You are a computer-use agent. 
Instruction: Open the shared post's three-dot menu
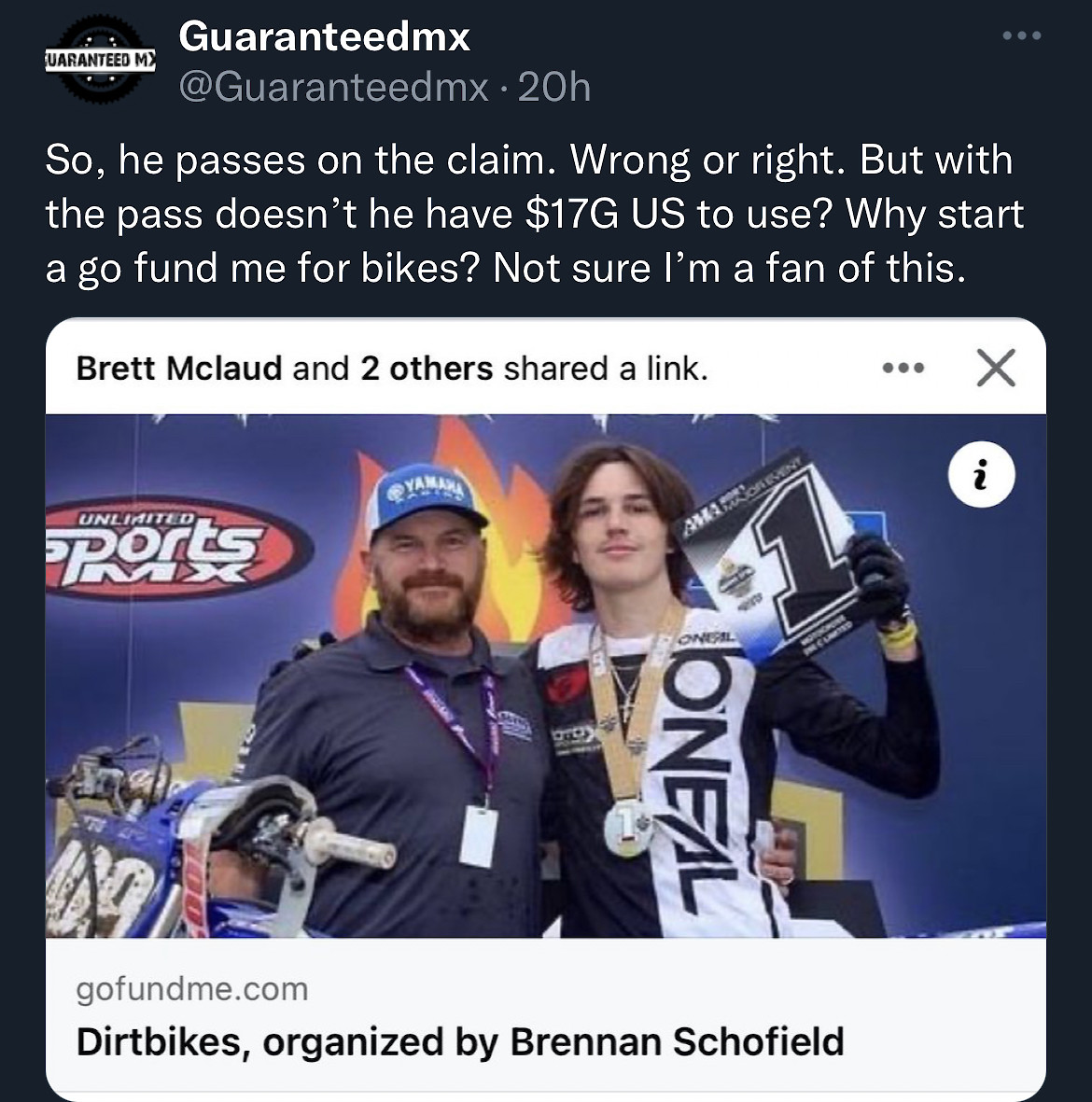pyautogui.click(x=903, y=369)
